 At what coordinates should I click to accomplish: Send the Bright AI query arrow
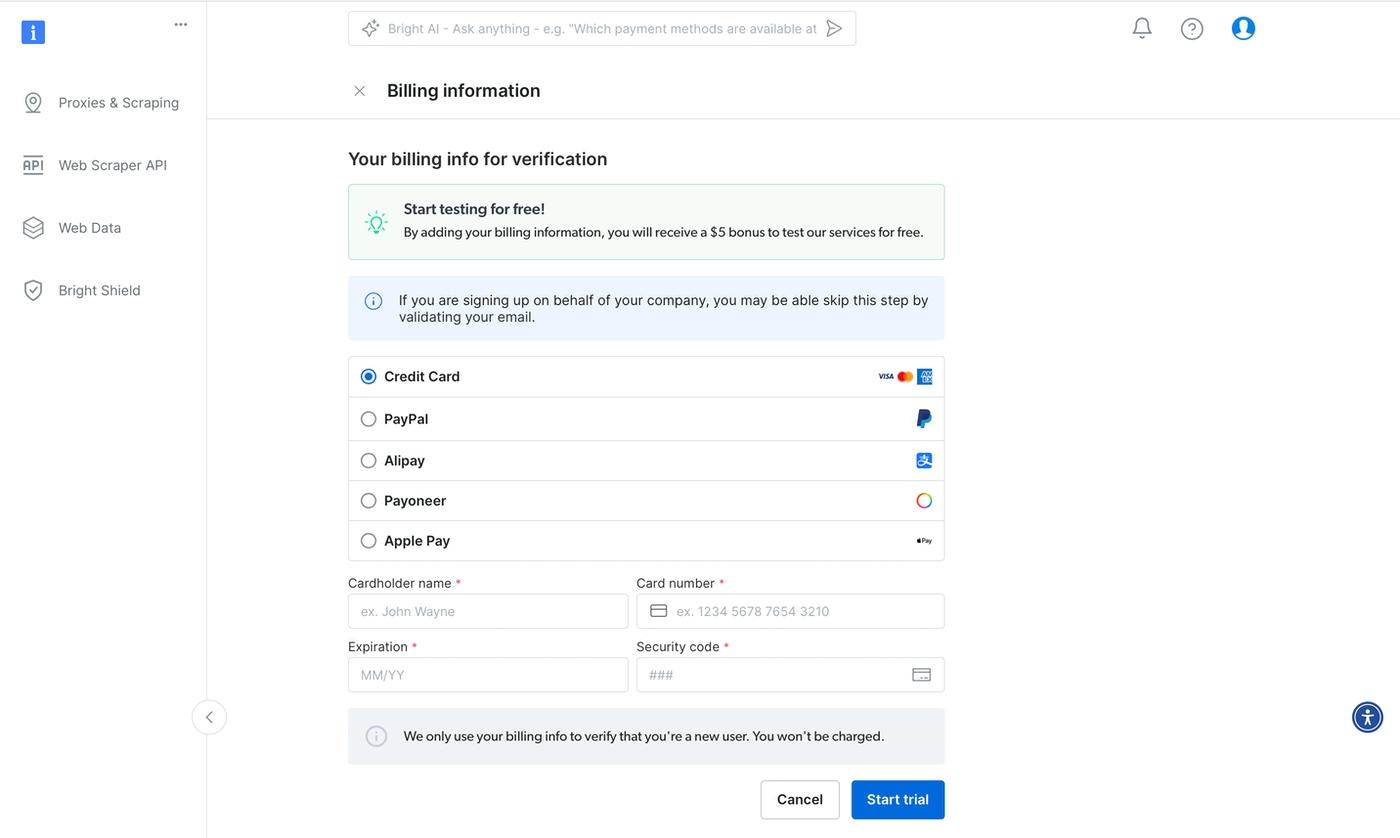coord(834,28)
